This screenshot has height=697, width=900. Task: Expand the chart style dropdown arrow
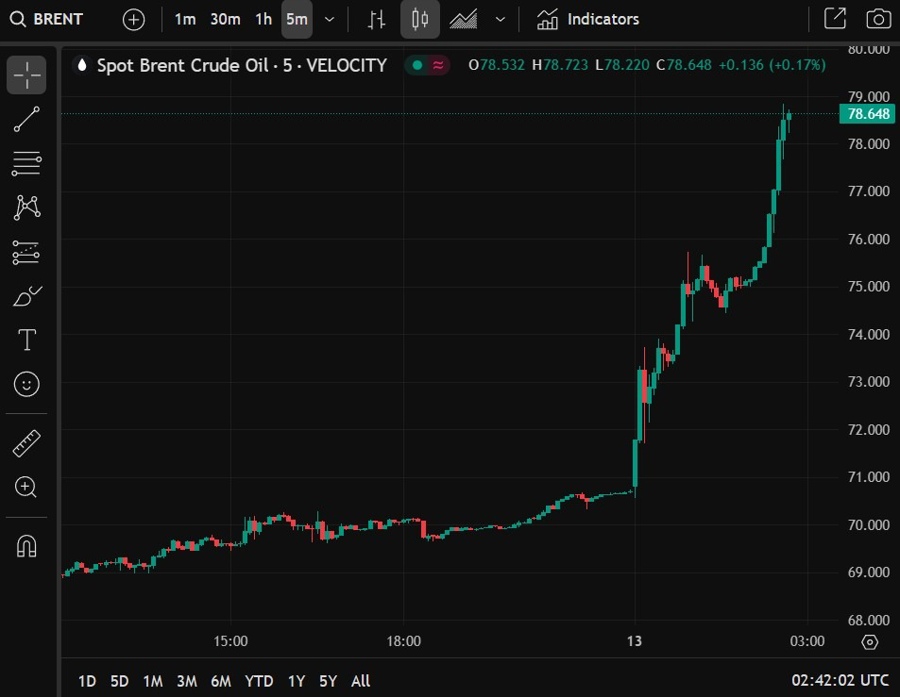[x=500, y=19]
